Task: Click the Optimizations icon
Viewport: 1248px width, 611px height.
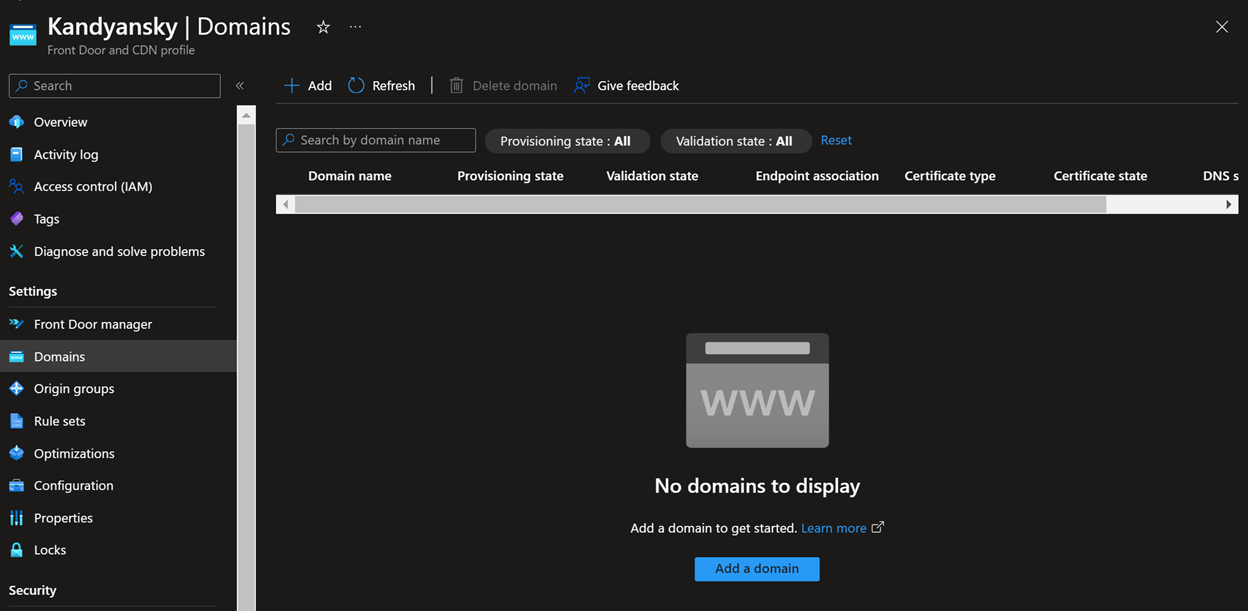Action: [x=16, y=453]
